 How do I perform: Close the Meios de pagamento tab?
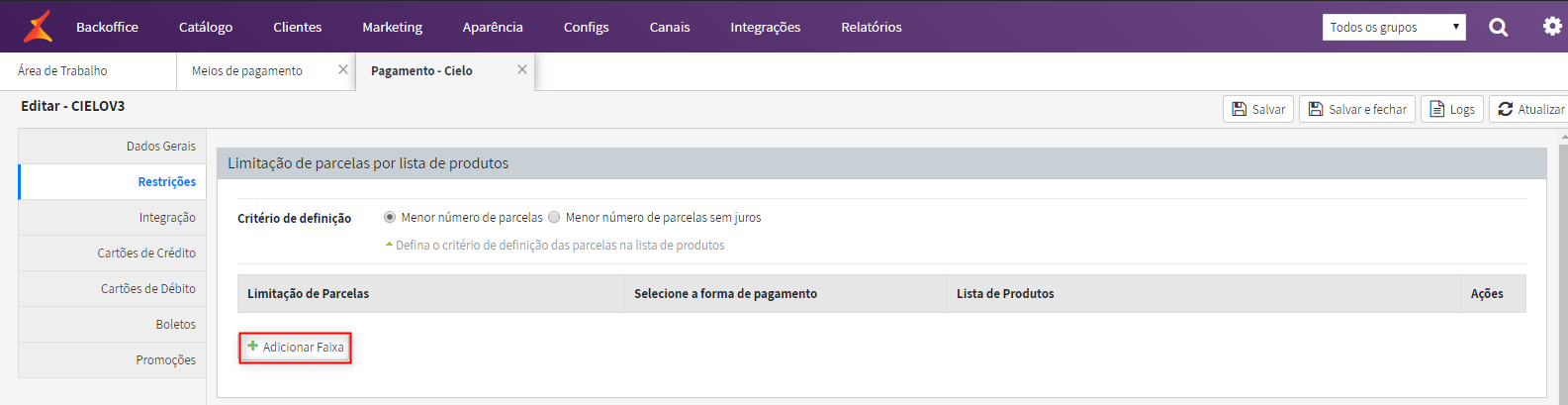pyautogui.click(x=343, y=69)
